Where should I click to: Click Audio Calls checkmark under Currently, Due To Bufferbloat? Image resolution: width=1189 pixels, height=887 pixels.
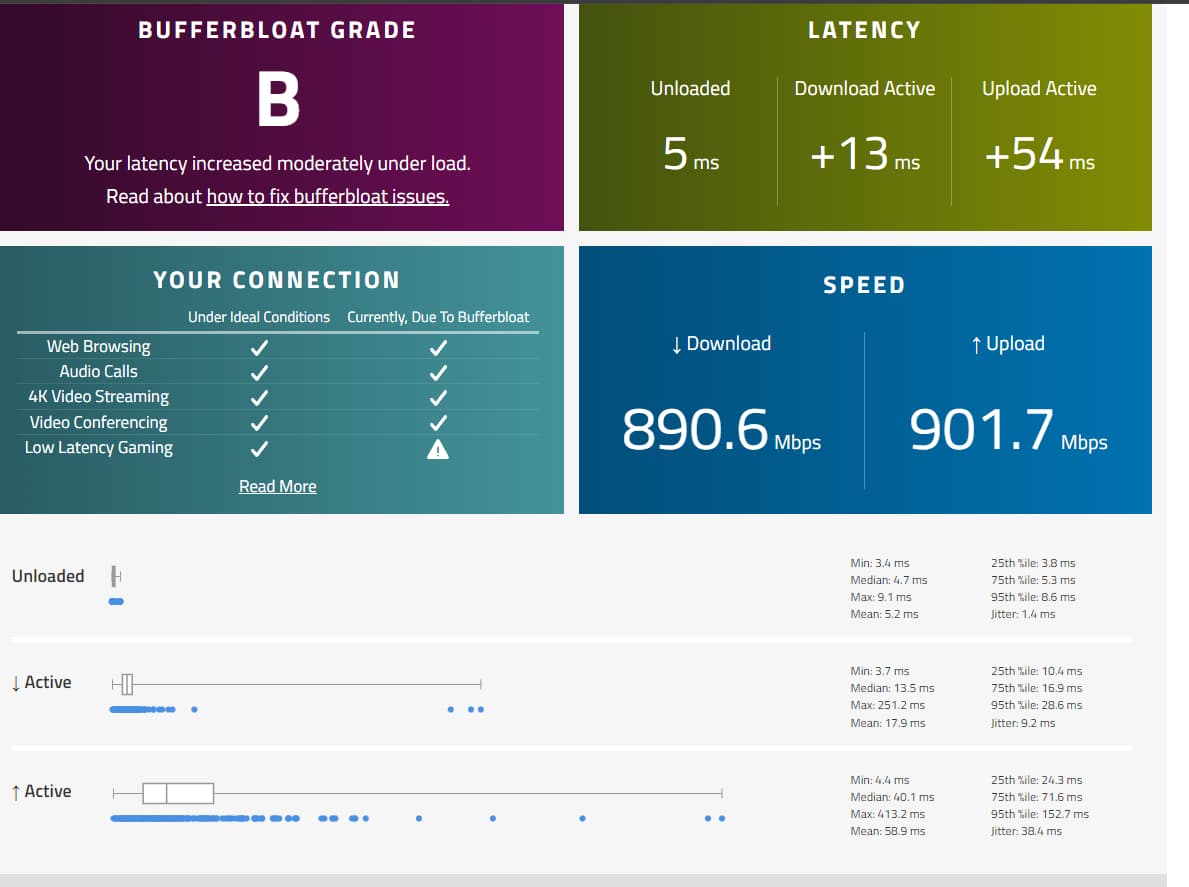(437, 372)
